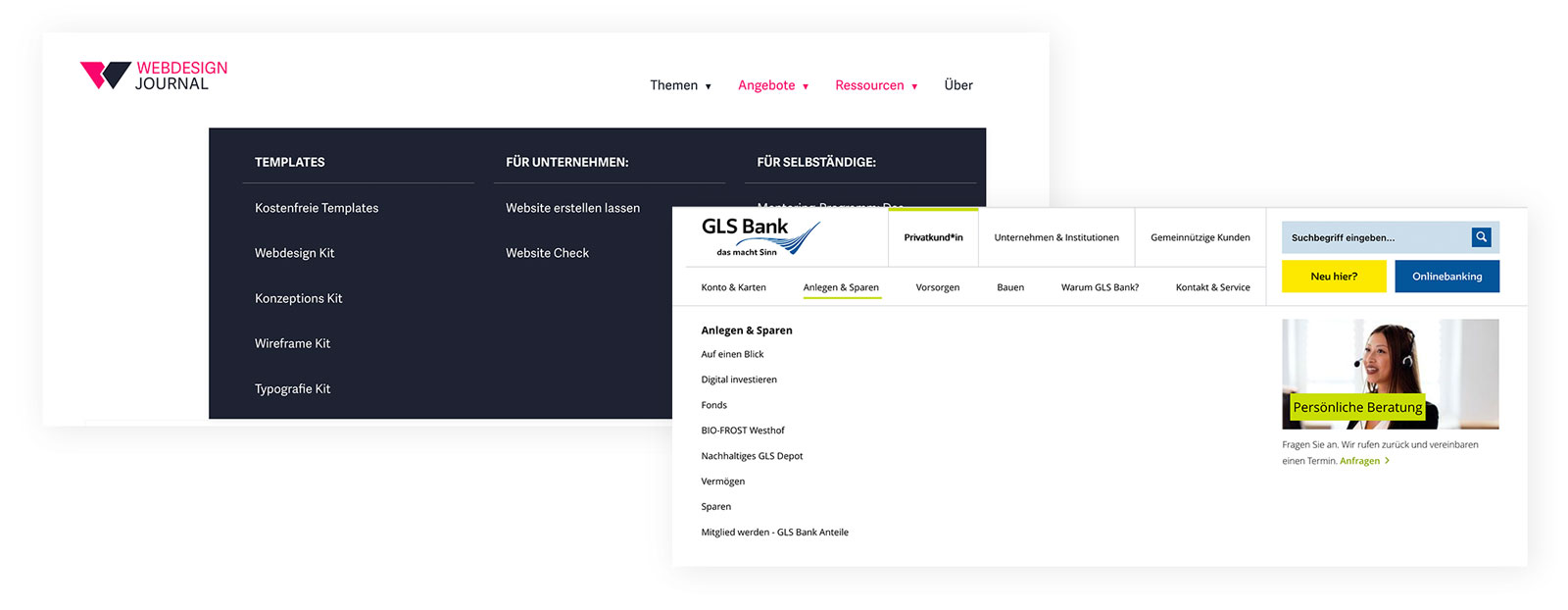1568x610 pixels.
Task: Open Wireframe Kit link
Action: (x=292, y=343)
